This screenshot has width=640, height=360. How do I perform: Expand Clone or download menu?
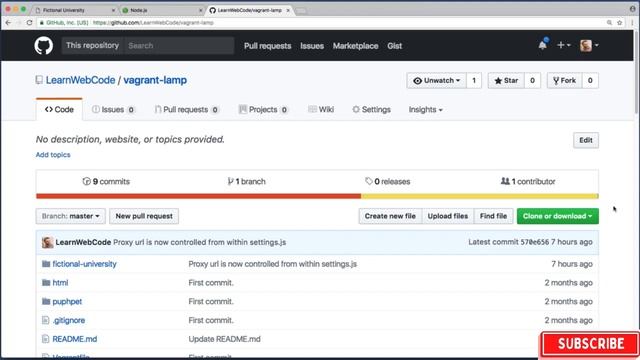[558, 216]
